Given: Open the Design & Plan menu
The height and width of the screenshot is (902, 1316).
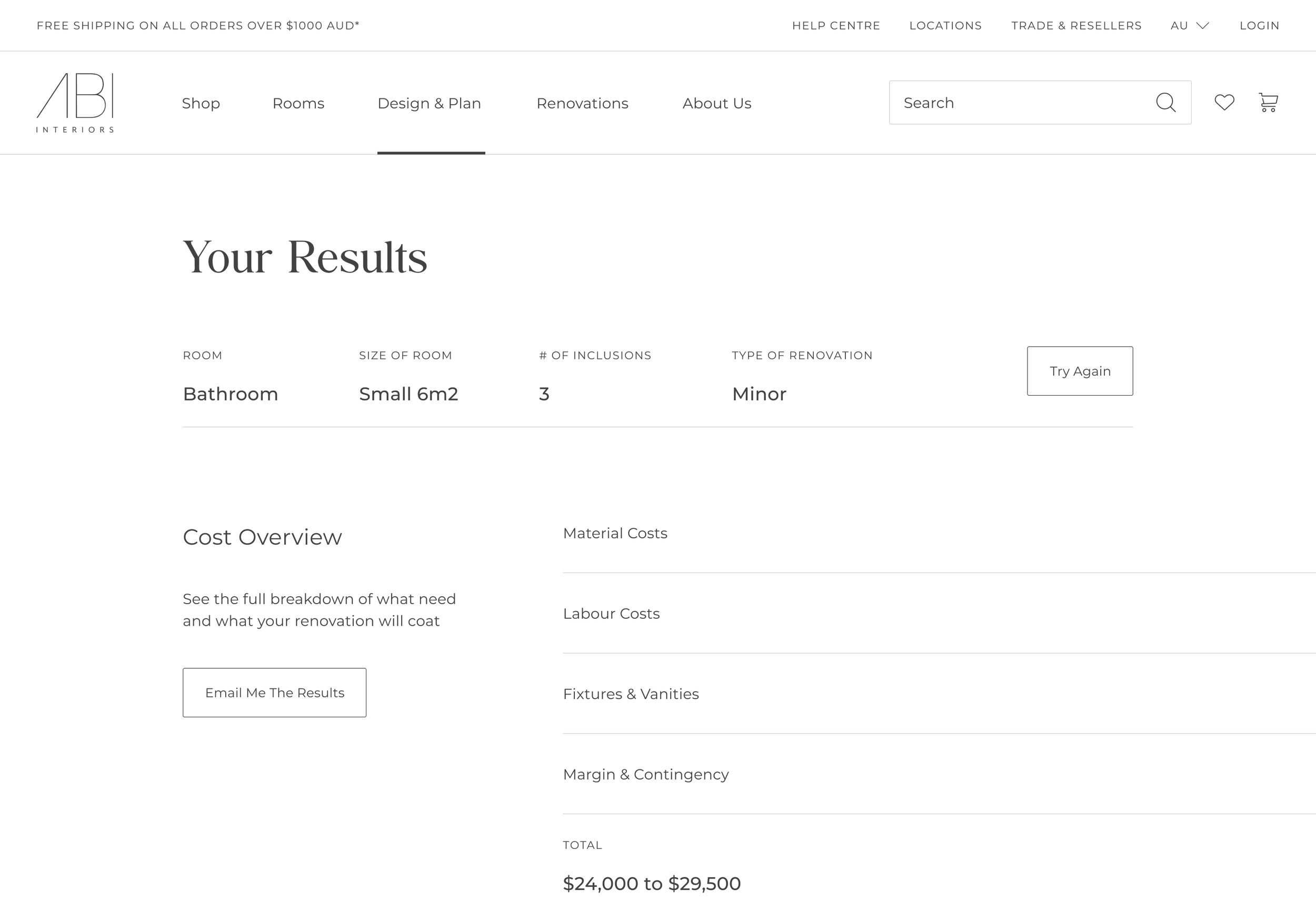Looking at the screenshot, I should [429, 103].
